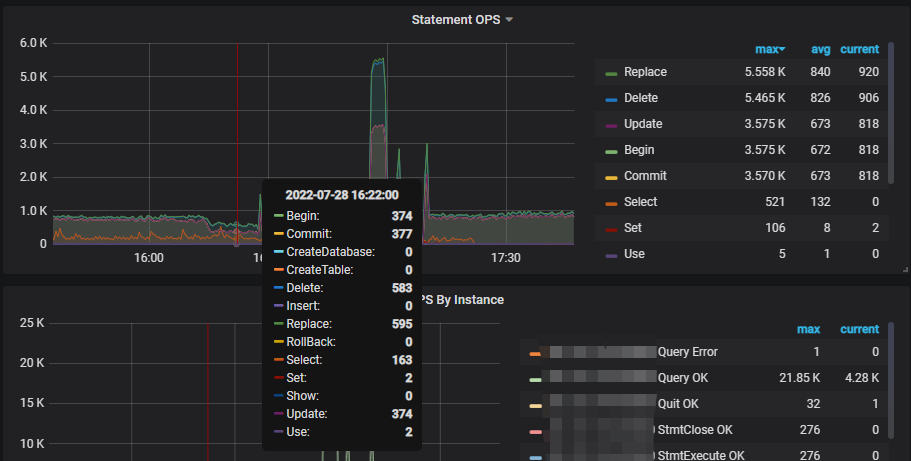This screenshot has width=911, height=461.
Task: Toggle the Replace series label in legend
Action: point(645,72)
